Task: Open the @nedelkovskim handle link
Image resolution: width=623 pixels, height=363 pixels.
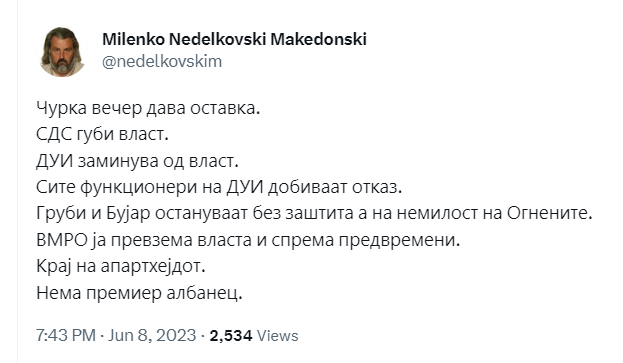Action: tap(162, 62)
